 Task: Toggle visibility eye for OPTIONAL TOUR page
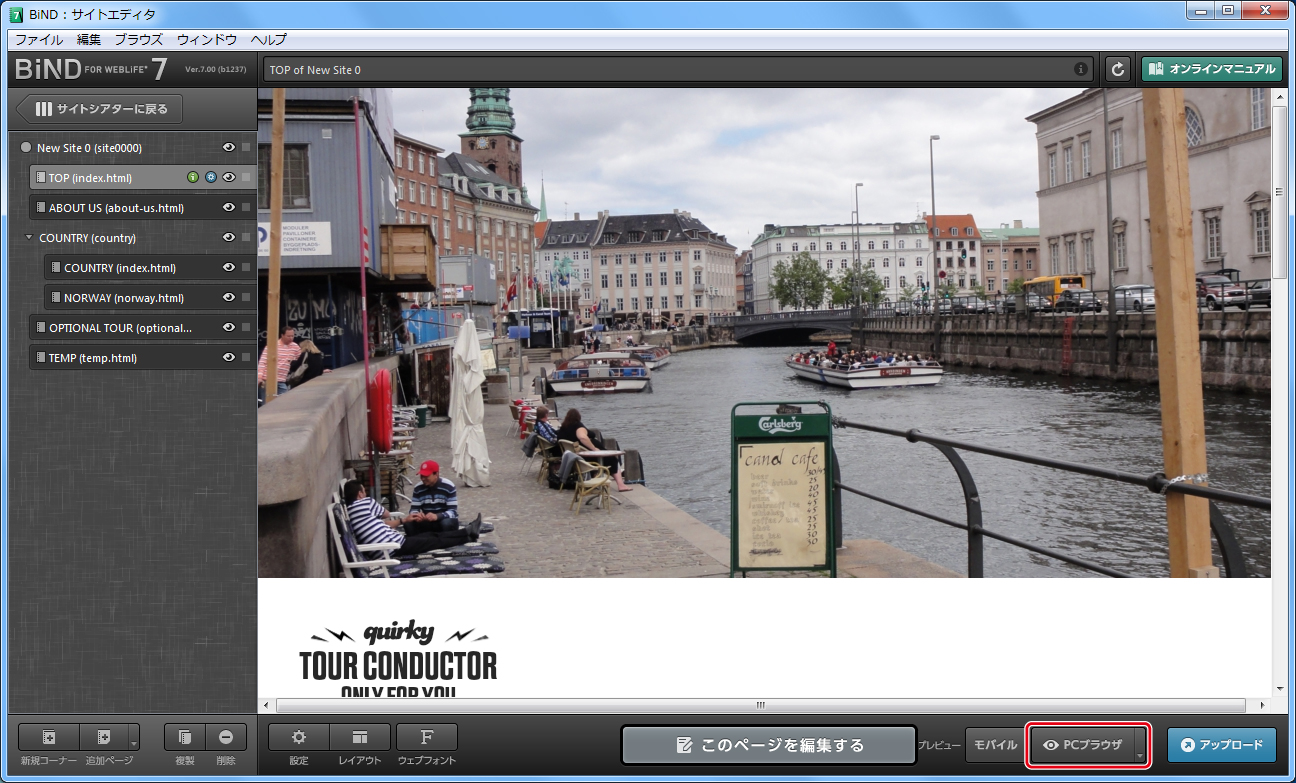[229, 328]
